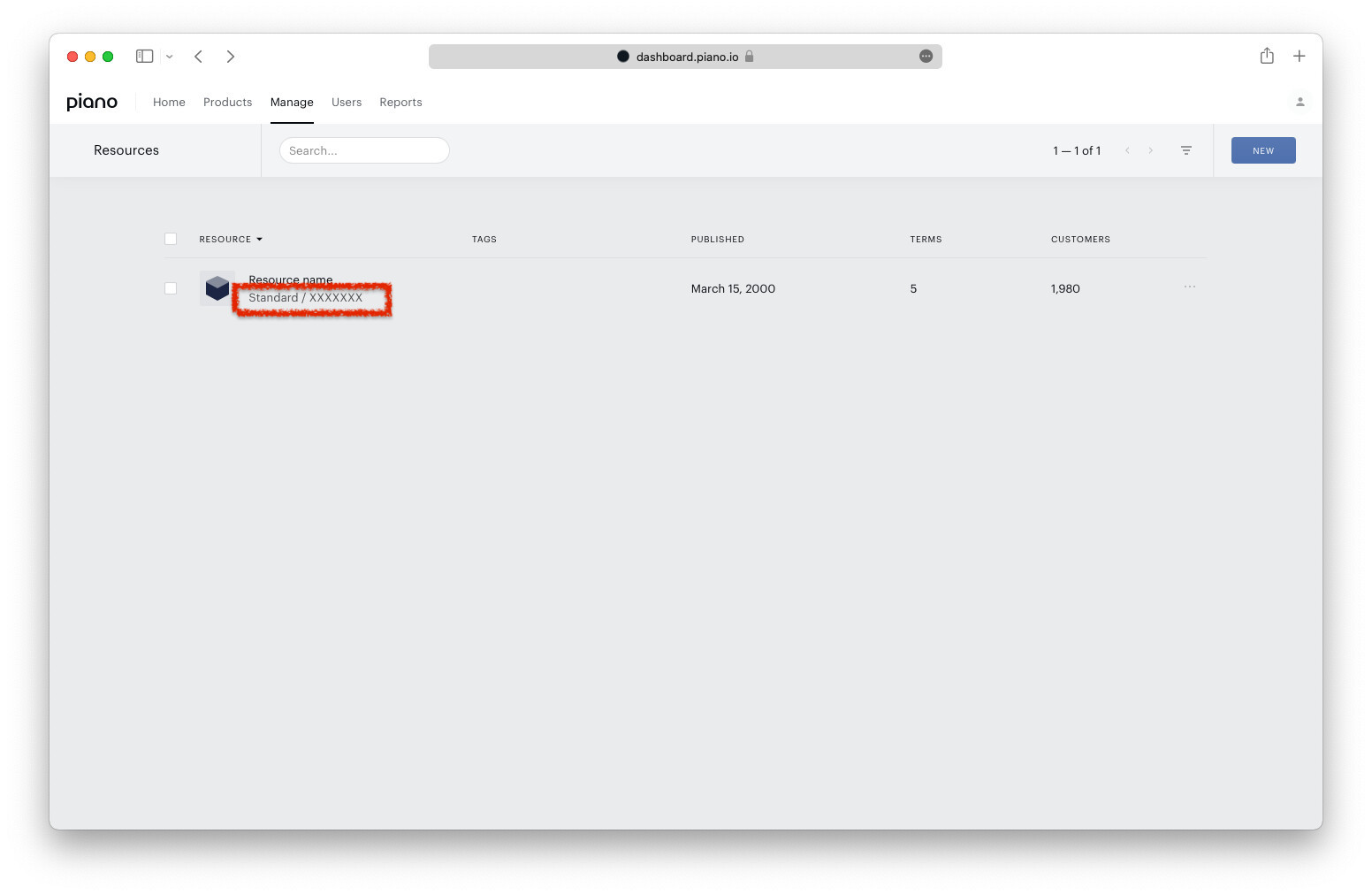Check the select-all checkbox in the header
Screen dimensions: 1372x895
171,239
